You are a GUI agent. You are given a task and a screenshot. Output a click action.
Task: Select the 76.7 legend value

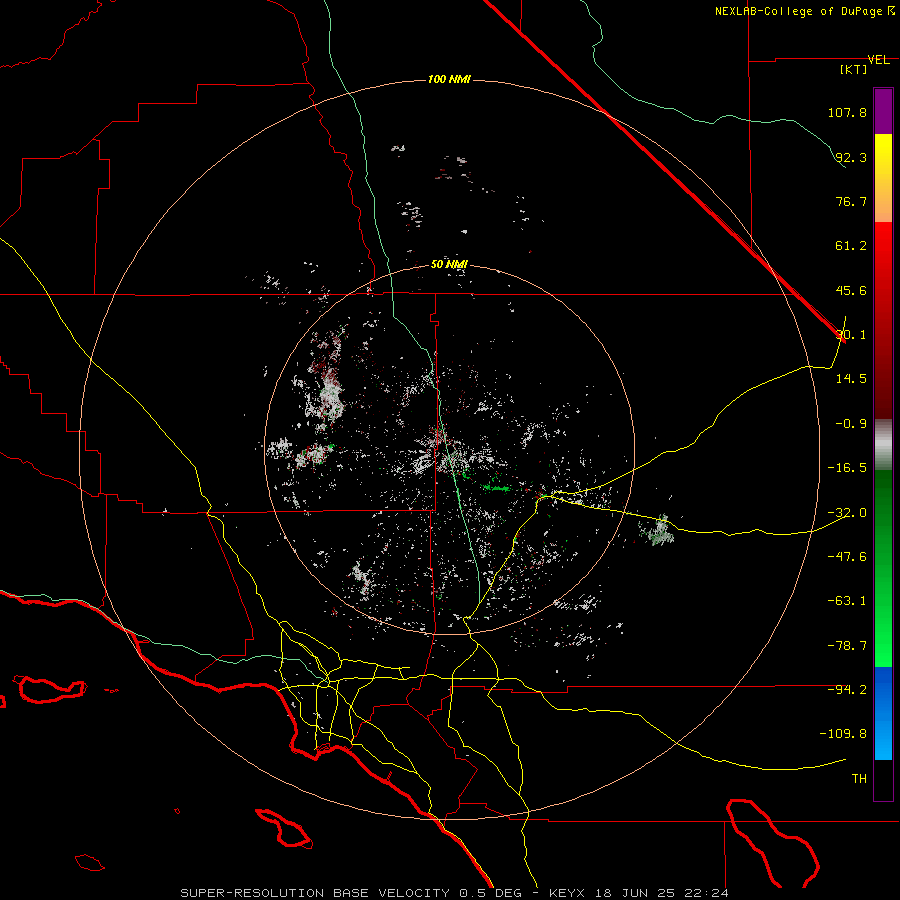pyautogui.click(x=851, y=201)
